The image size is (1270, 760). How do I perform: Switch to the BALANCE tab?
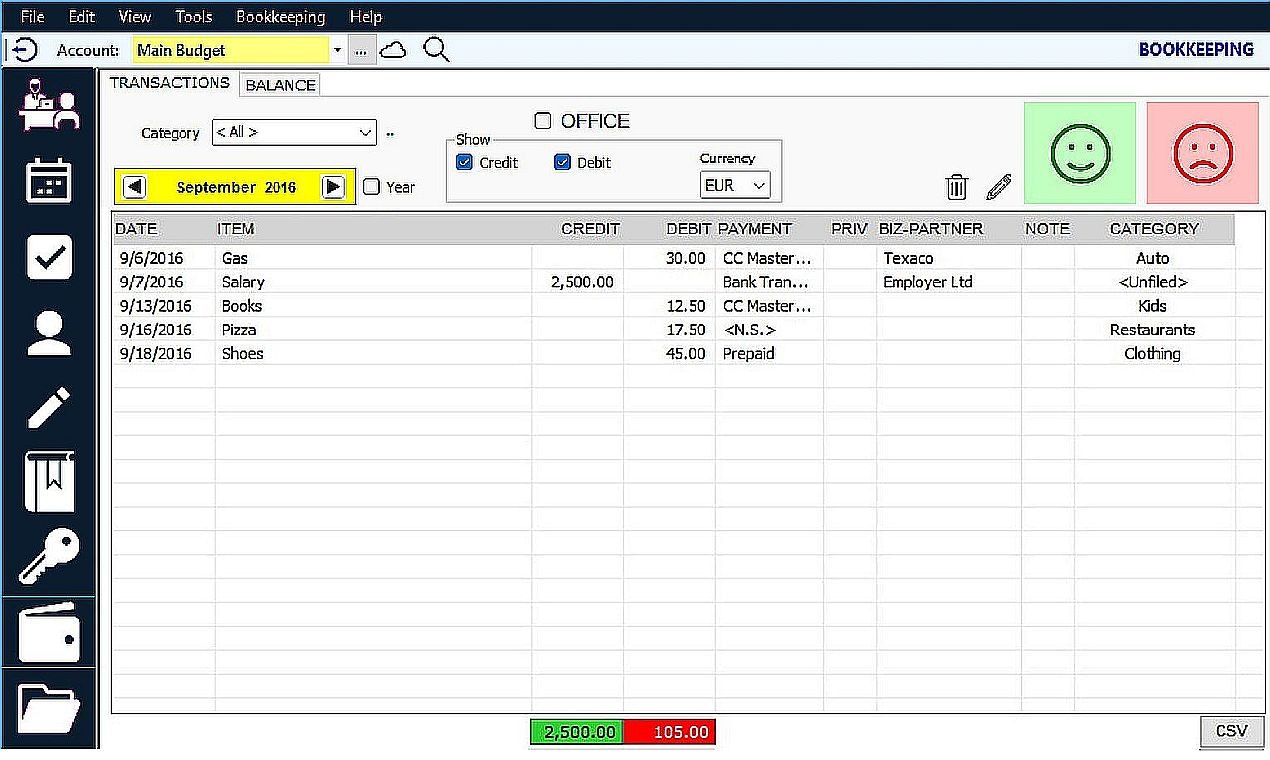(281, 85)
